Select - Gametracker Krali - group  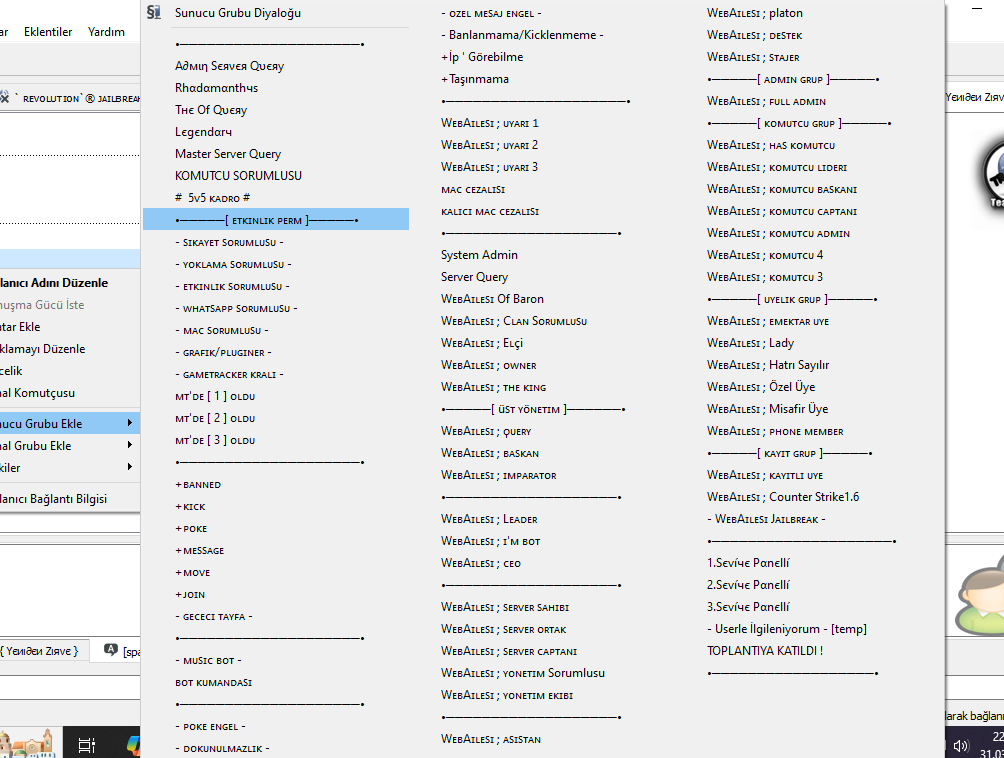tap(229, 375)
